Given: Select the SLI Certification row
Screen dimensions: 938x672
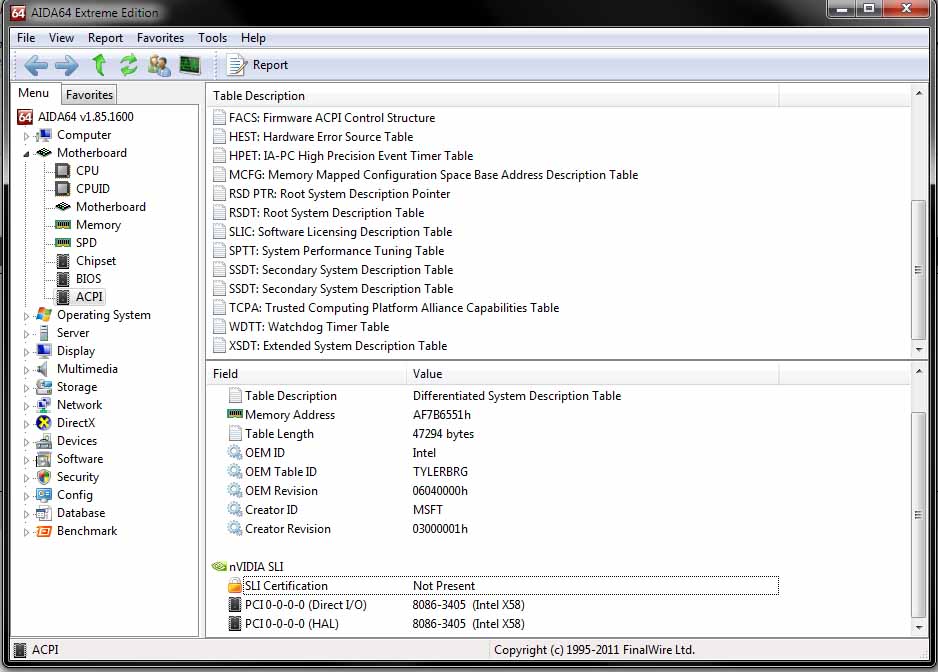Looking at the screenshot, I should pyautogui.click(x=511, y=586).
